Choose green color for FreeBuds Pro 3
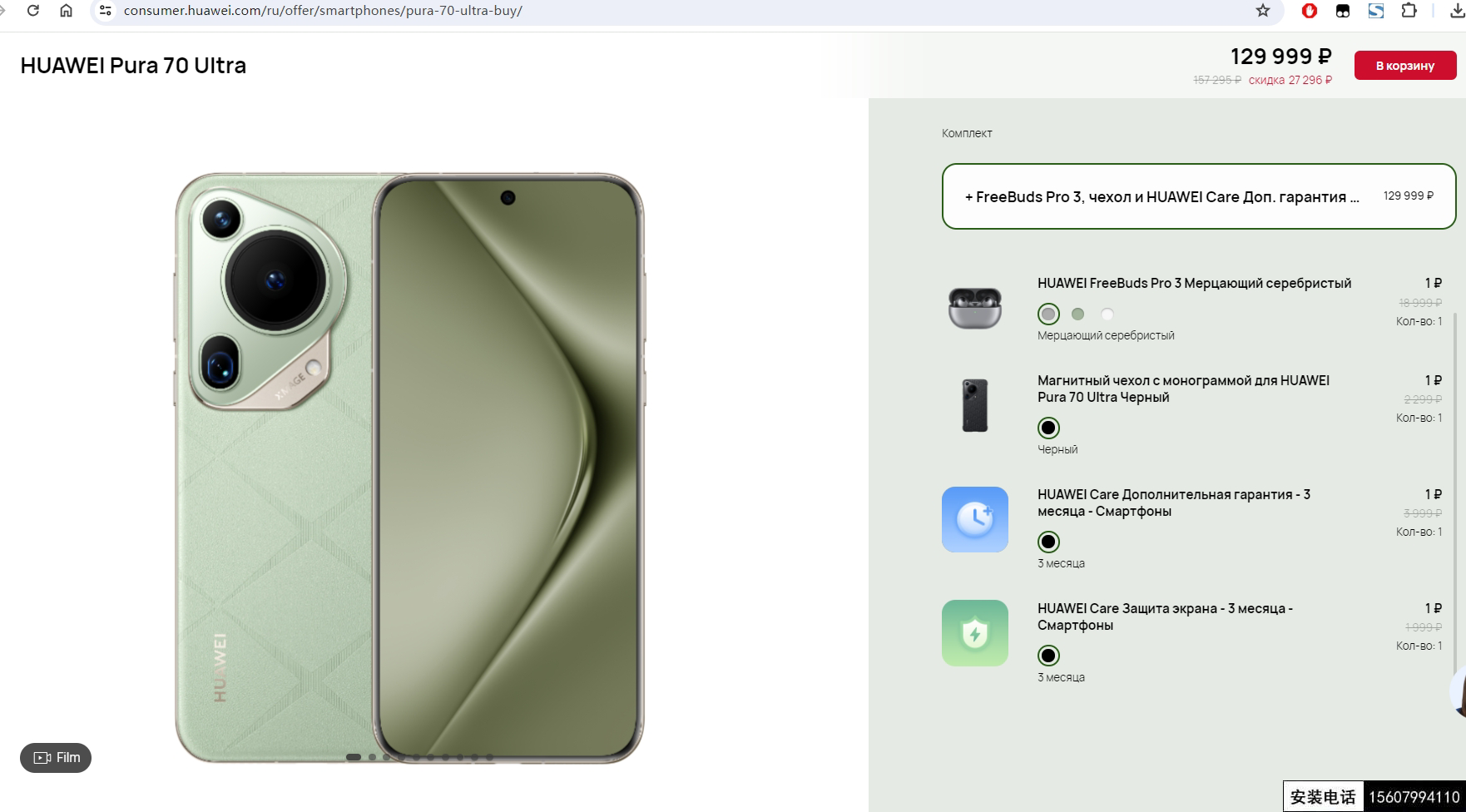 click(x=1077, y=314)
